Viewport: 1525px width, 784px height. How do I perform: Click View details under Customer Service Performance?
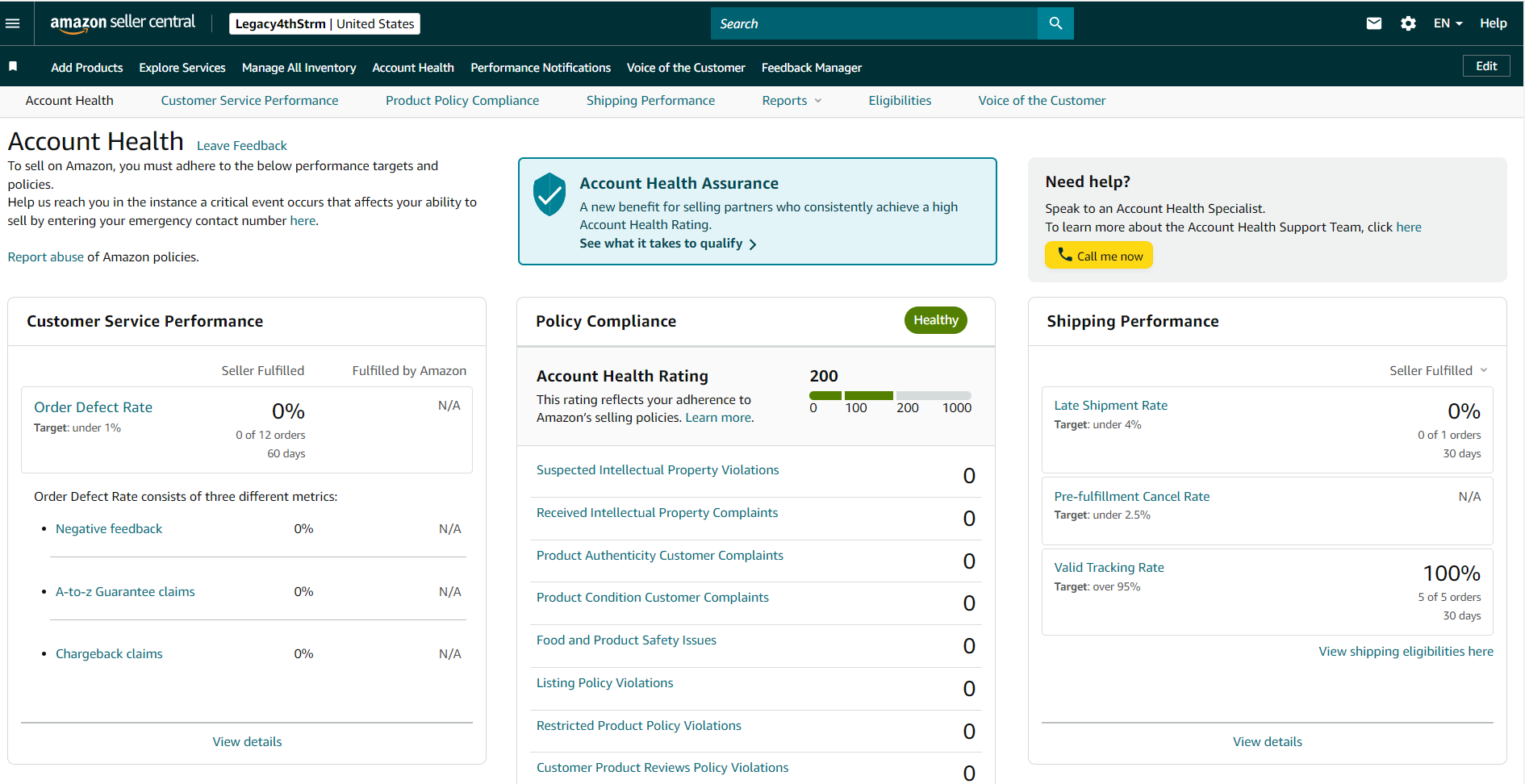coord(247,742)
